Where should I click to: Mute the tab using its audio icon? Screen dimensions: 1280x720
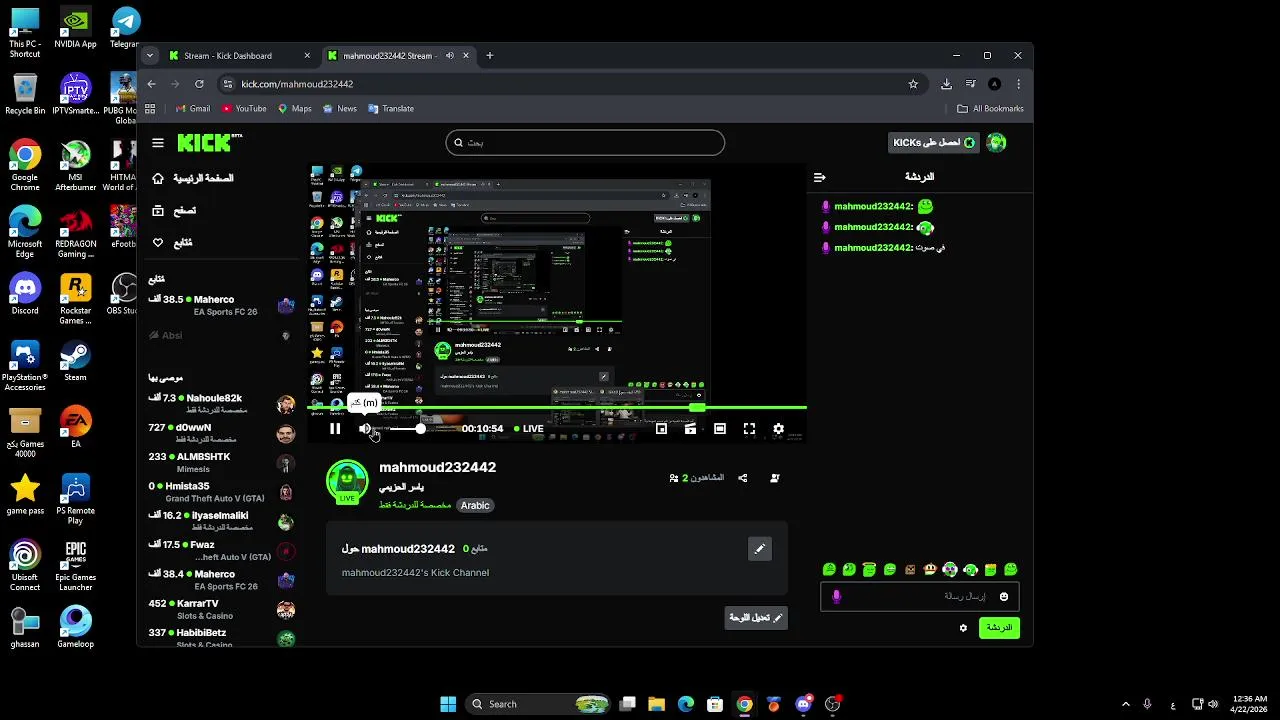pos(450,56)
